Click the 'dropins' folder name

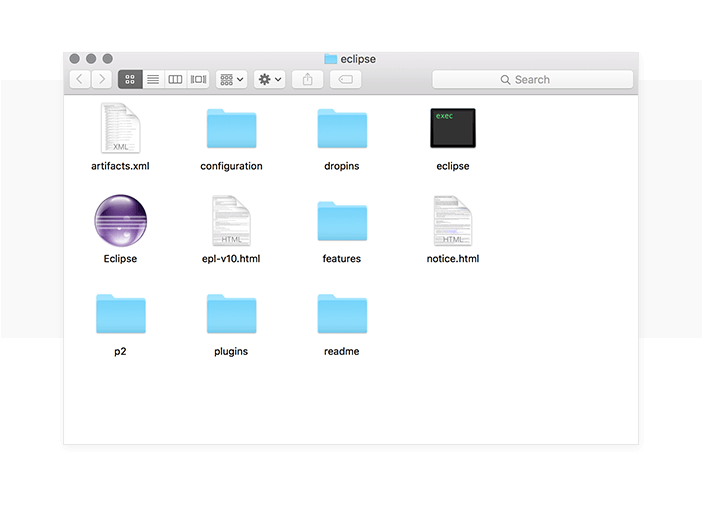pos(342,166)
